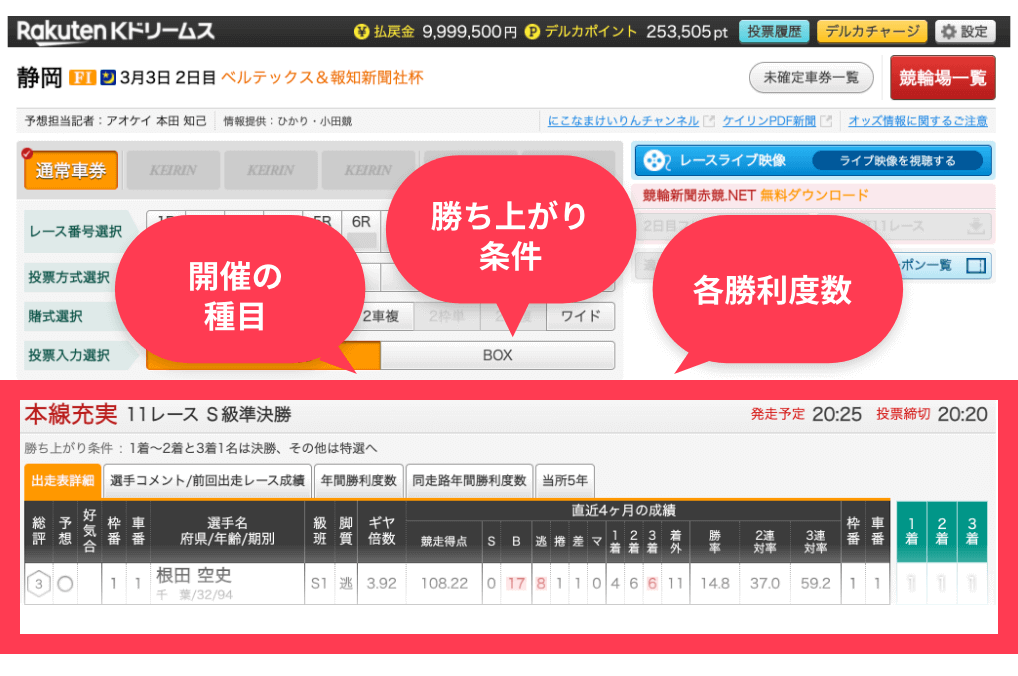Click the デルカチャージ charge button
1018x676 pixels.
pyautogui.click(x=872, y=31)
